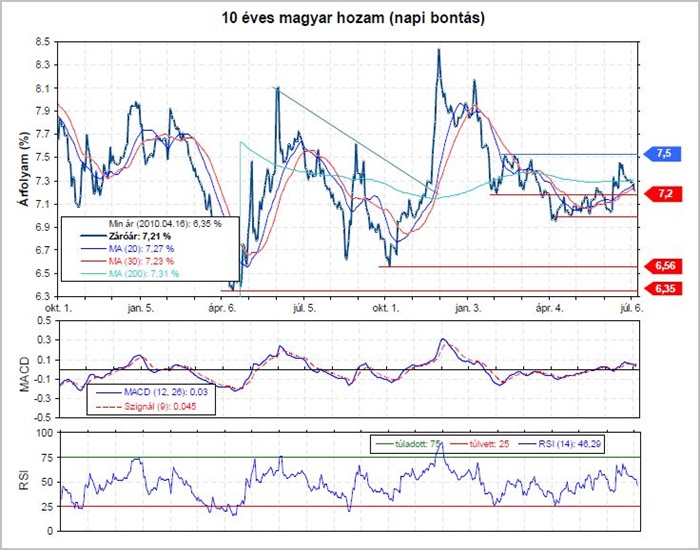Select the túlvett: 25 legend label
700x550 pixels.
[485, 441]
